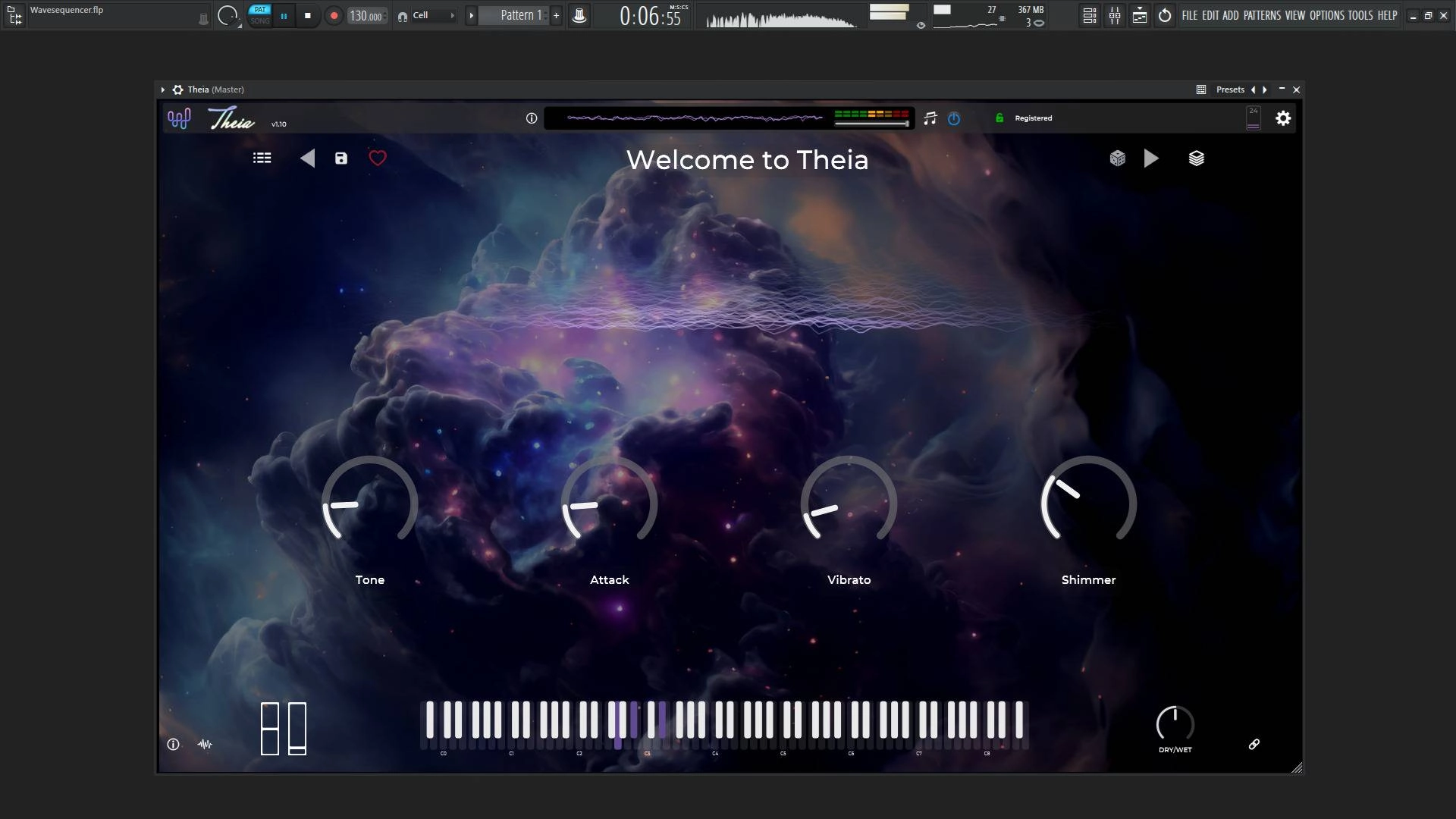Viewport: 1456px width, 819px height.
Task: Toggle the blue power button in Theia
Action: coord(954,118)
